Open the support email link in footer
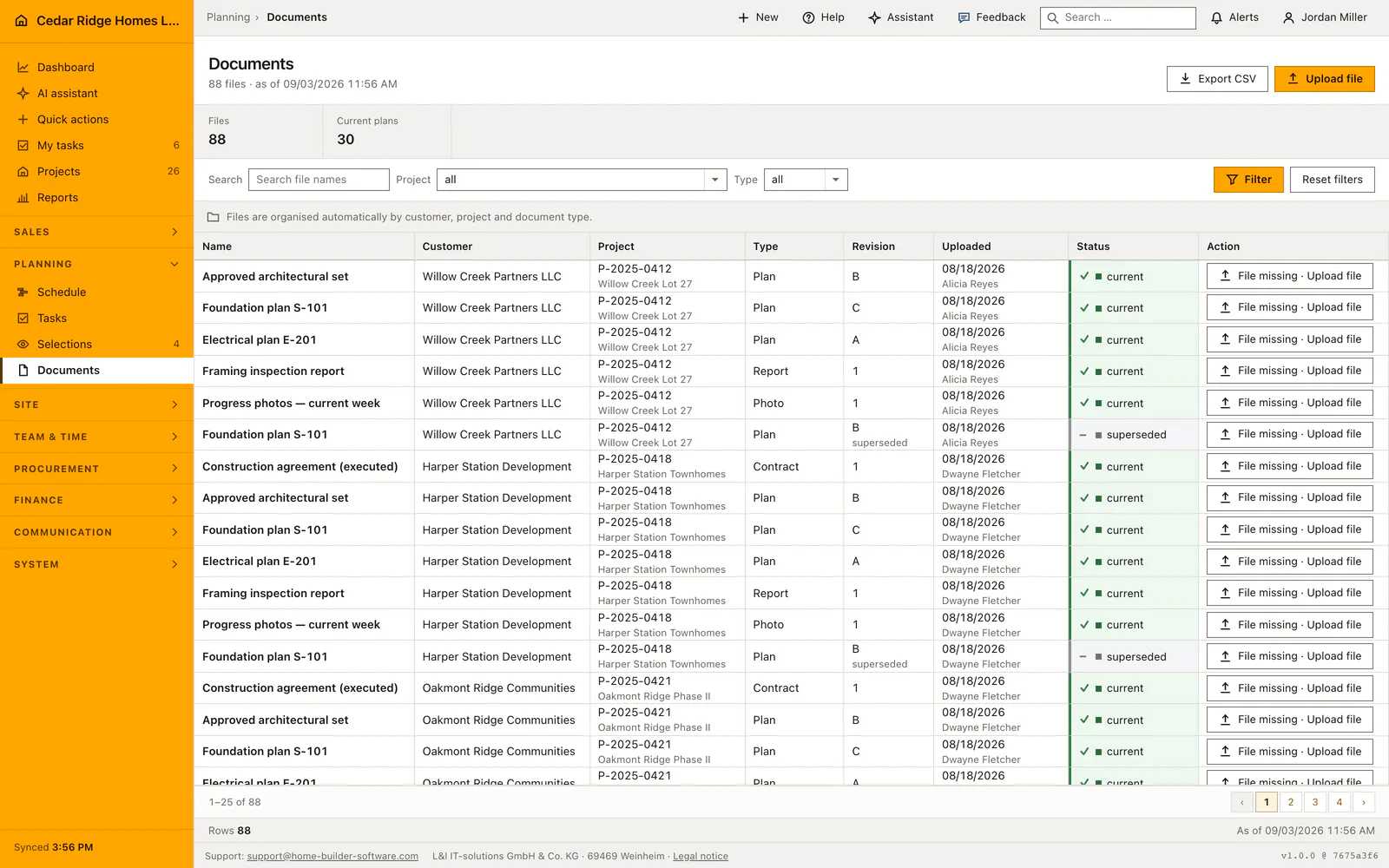1389x868 pixels. tap(332, 857)
